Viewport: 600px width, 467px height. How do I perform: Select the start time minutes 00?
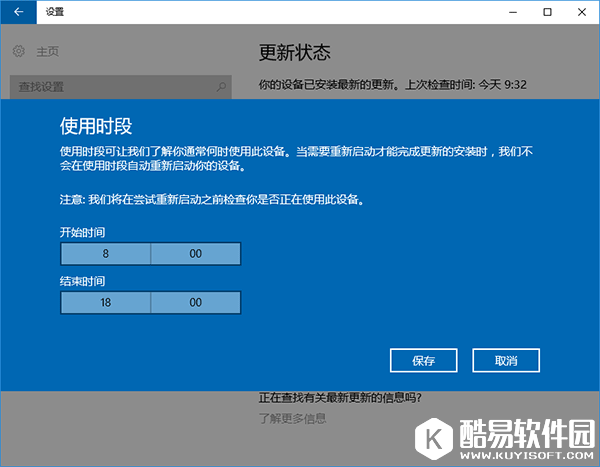(x=196, y=253)
